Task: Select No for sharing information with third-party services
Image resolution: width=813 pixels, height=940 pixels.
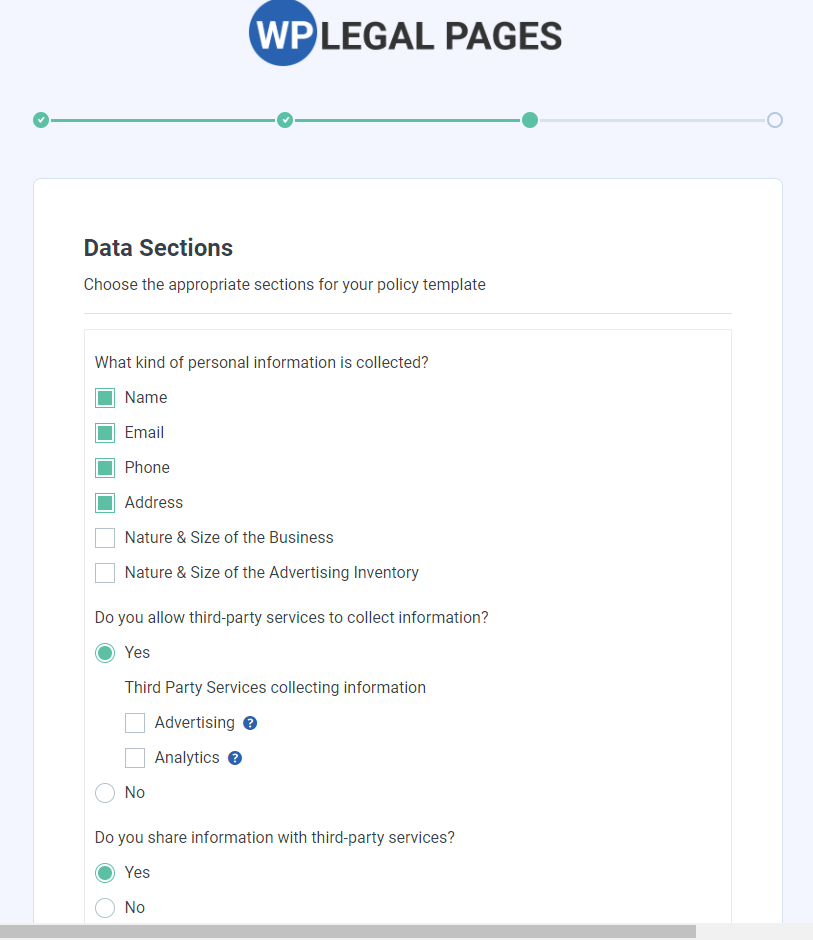Action: (x=104, y=907)
